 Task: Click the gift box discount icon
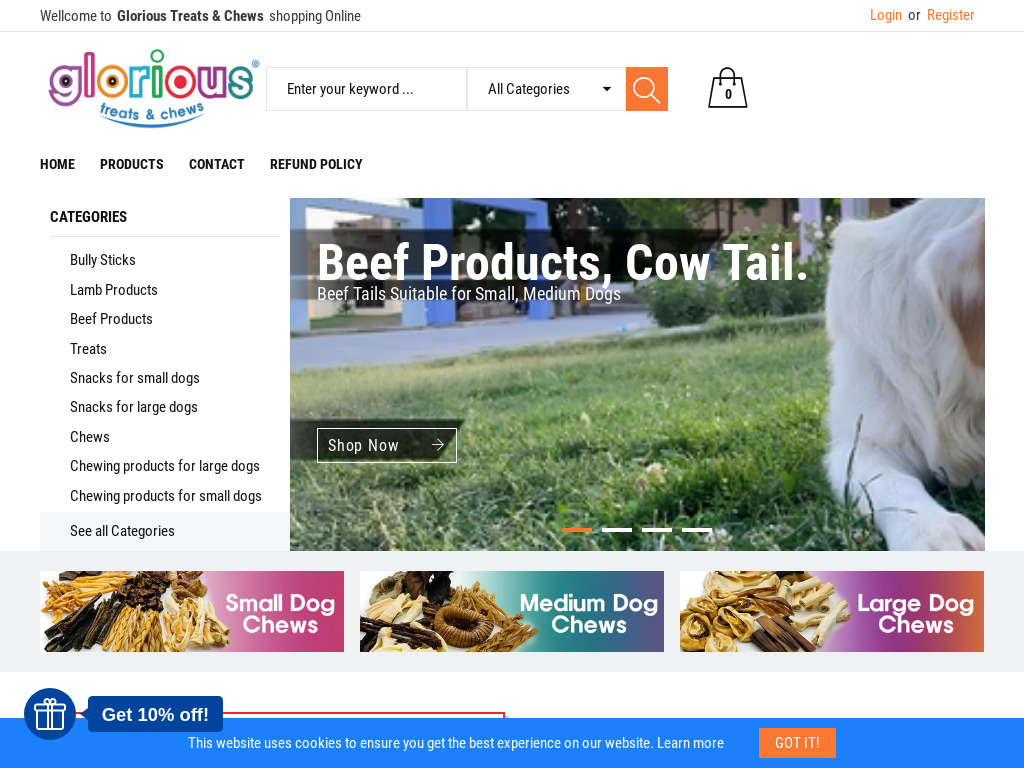(50, 714)
